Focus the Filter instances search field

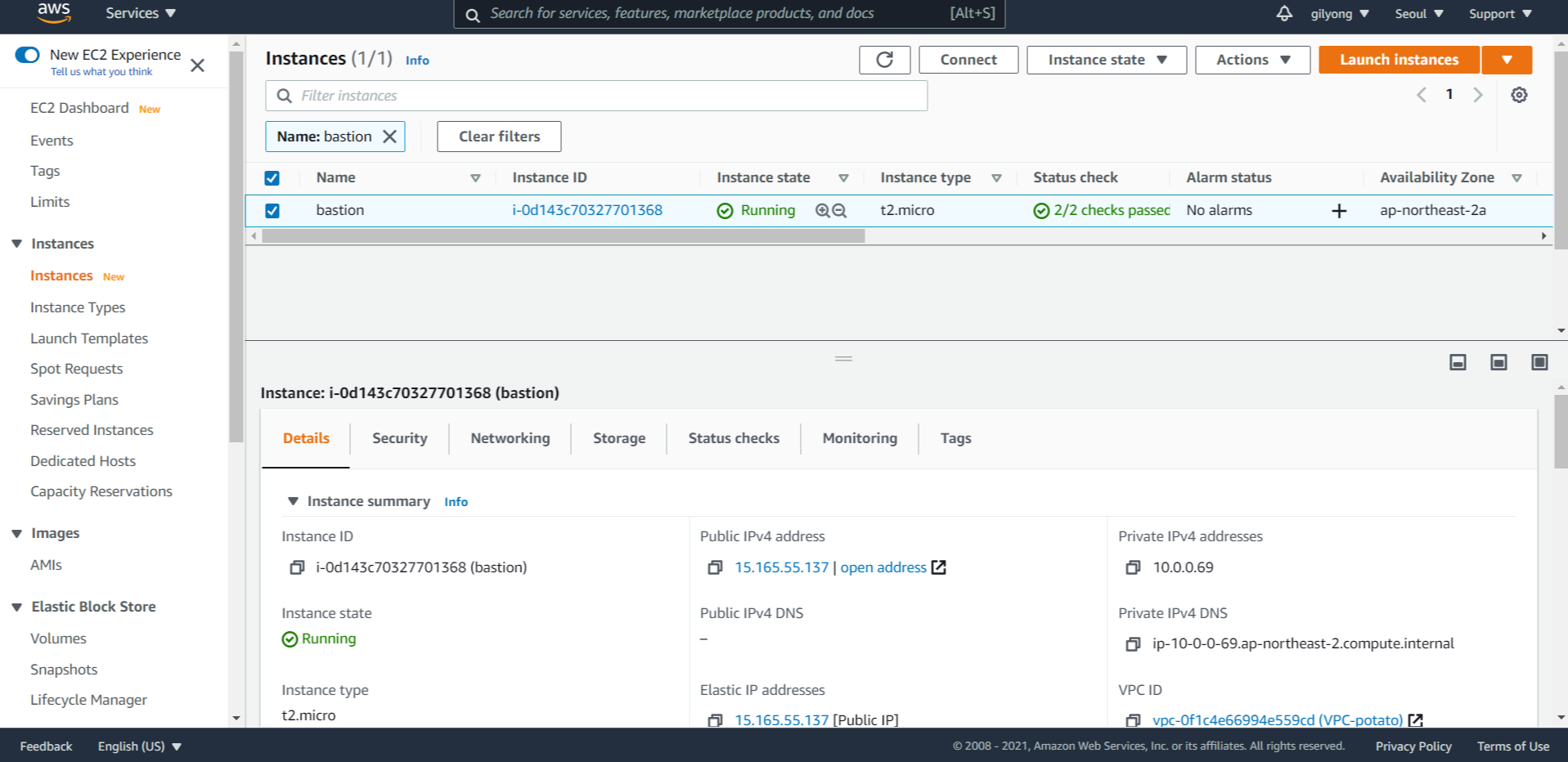596,96
